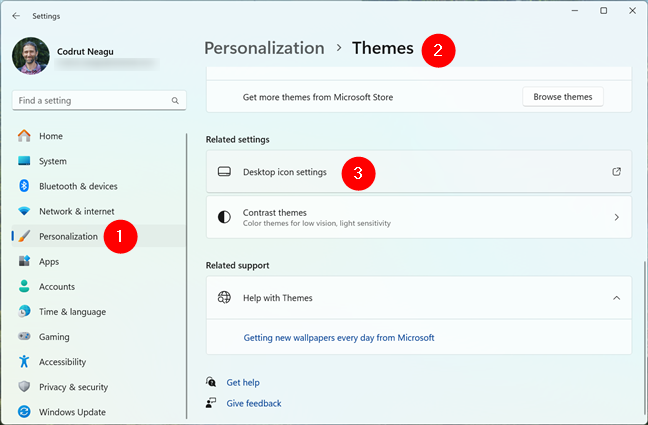Minimize the Settings window
The width and height of the screenshot is (648, 425).
coord(574,11)
